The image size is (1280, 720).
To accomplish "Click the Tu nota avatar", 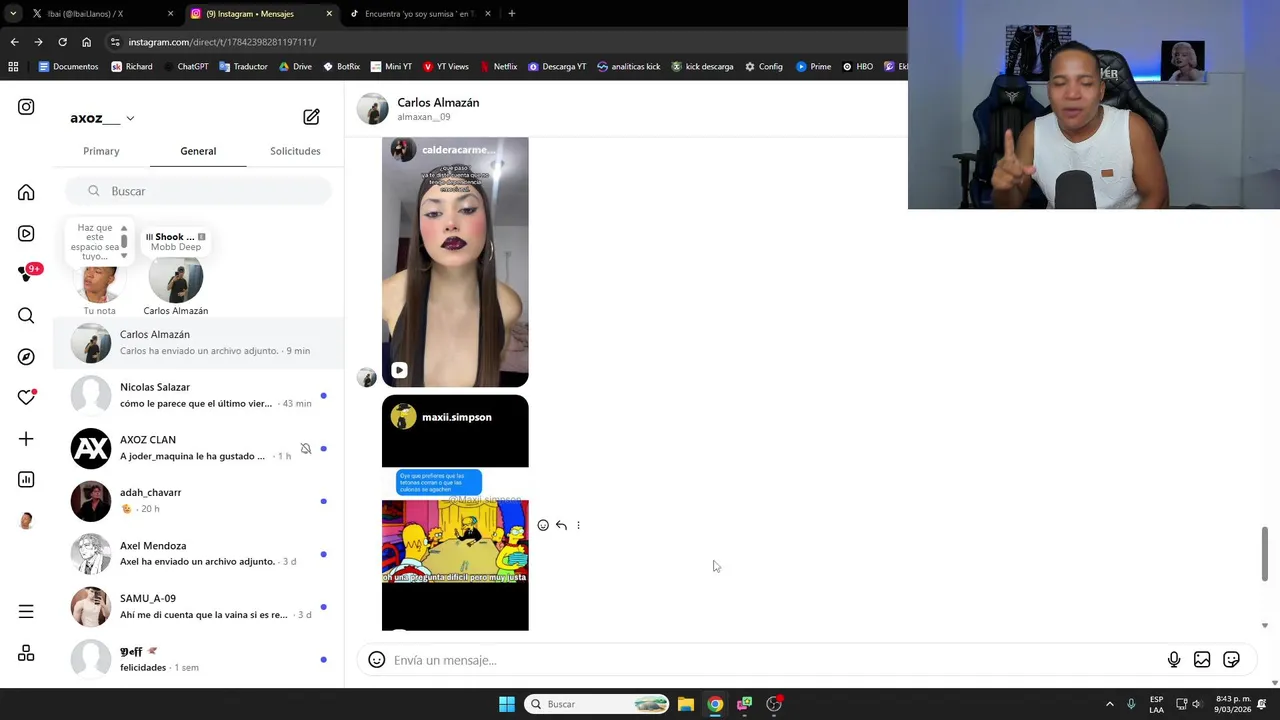I will pos(99,281).
